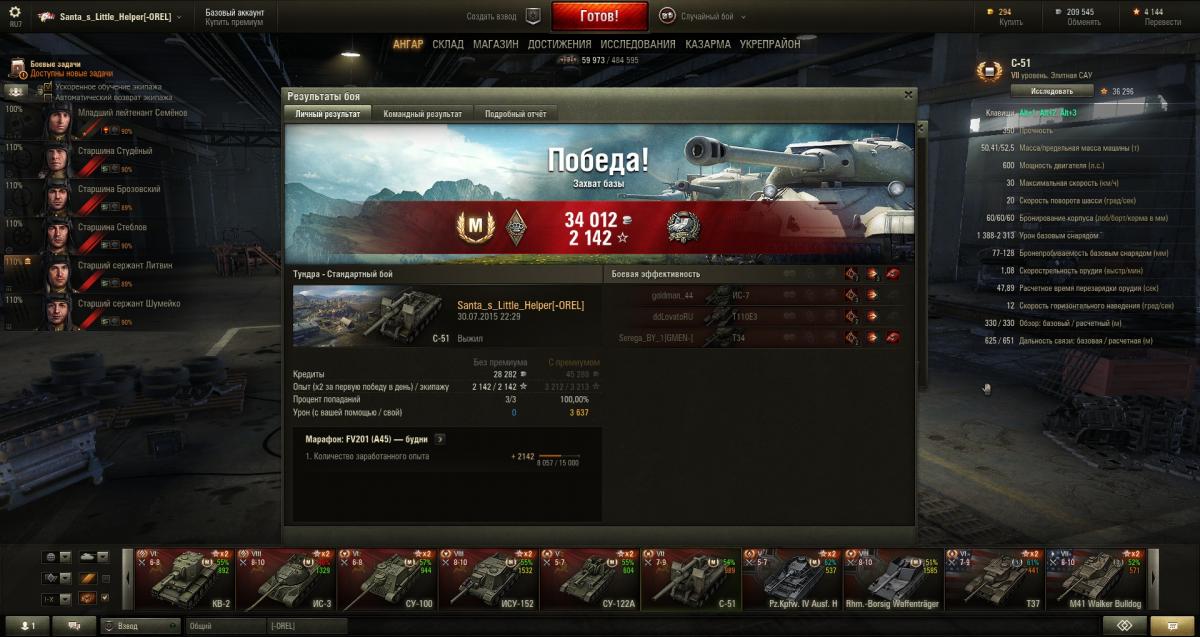The width and height of the screenshot is (1200, 637).
Task: Uncheck the checked tank filter checkbox in carousel
Action: pos(106,598)
